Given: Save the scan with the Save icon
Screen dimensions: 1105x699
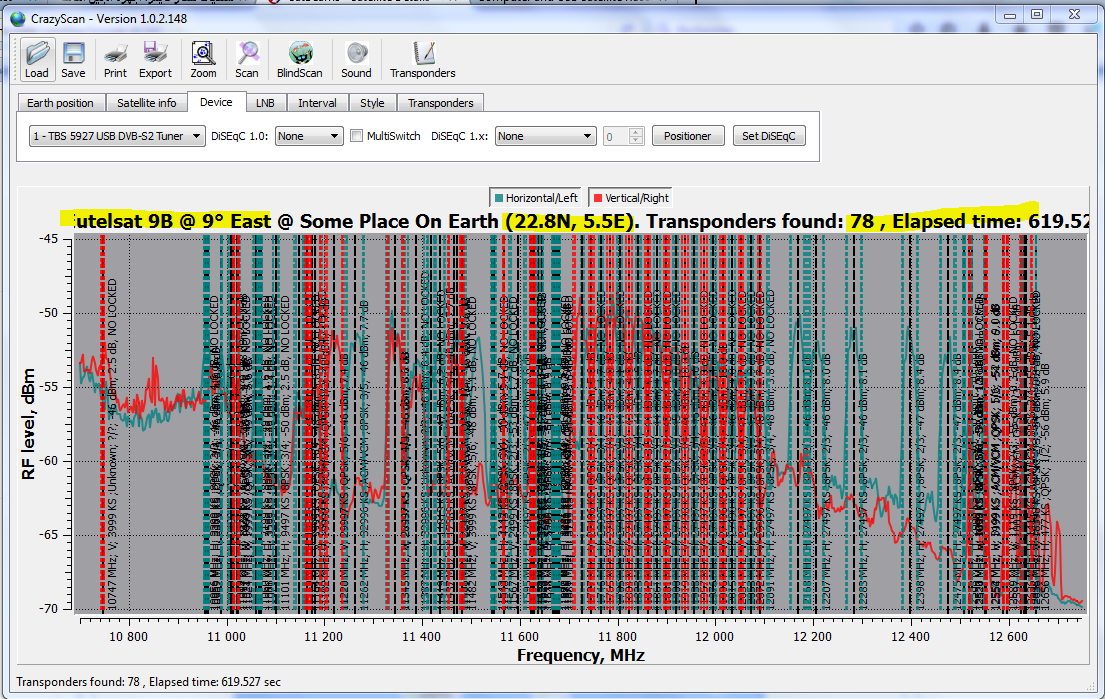Looking at the screenshot, I should tap(73, 59).
